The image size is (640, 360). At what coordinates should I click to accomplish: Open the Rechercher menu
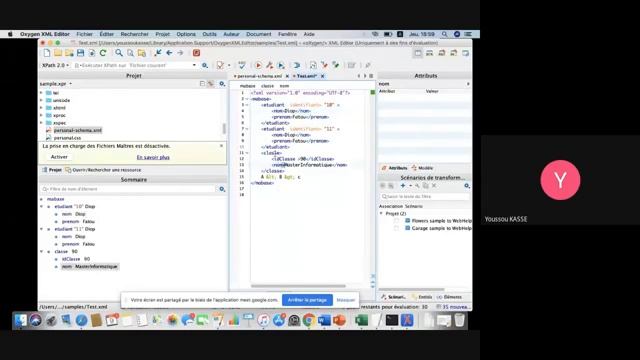point(135,34)
